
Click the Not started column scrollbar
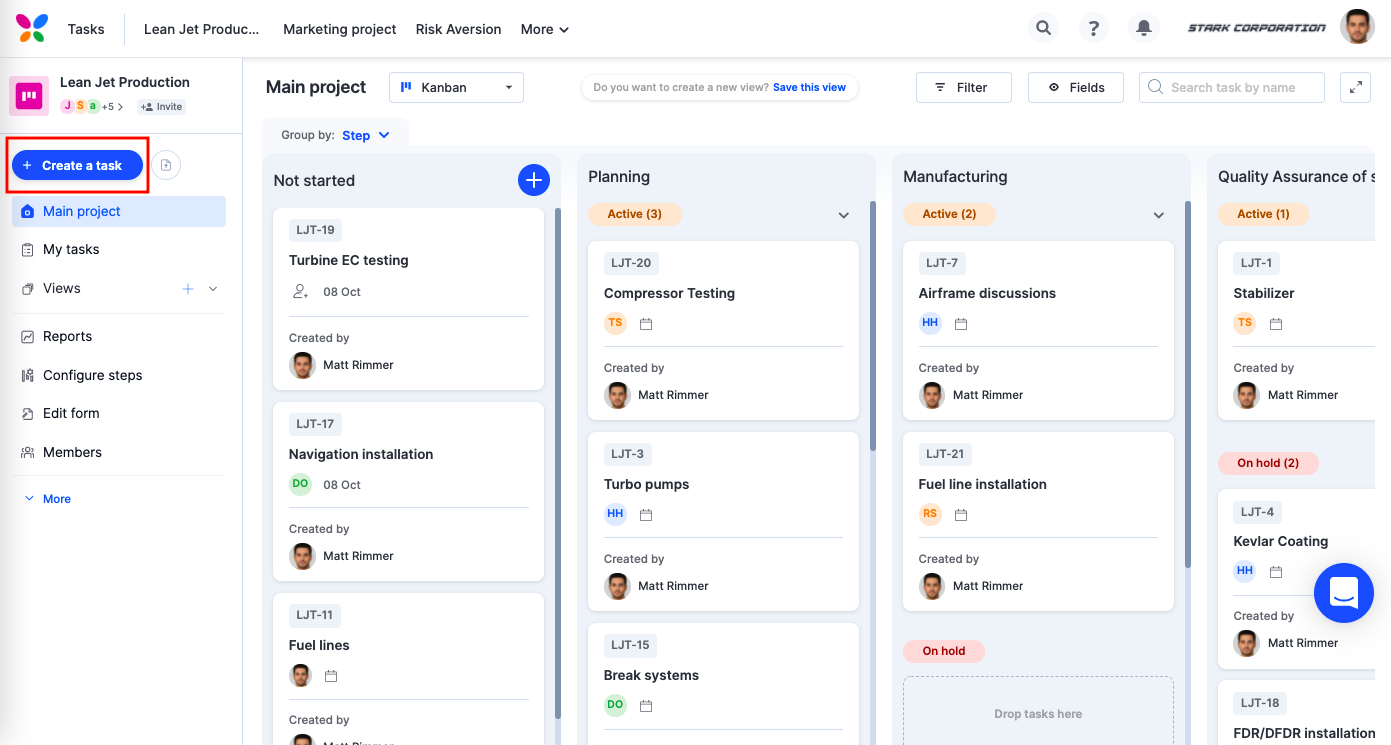(x=558, y=462)
